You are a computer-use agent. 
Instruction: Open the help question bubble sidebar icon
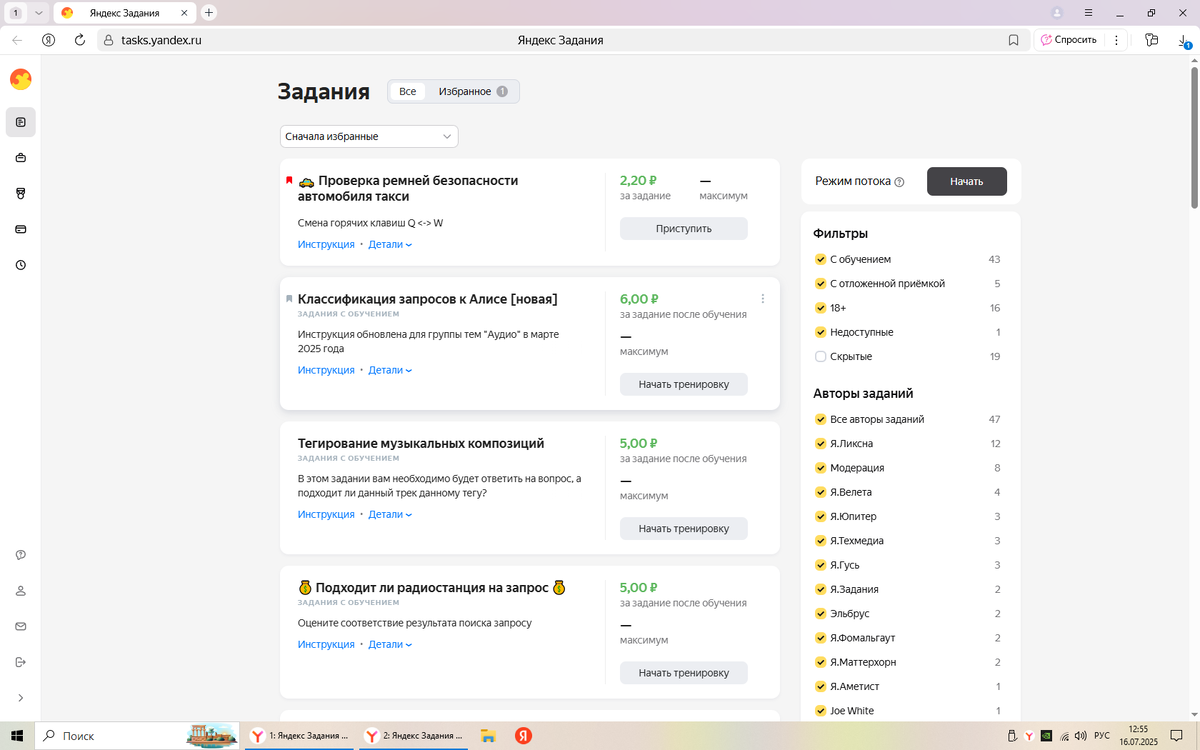[x=20, y=555]
